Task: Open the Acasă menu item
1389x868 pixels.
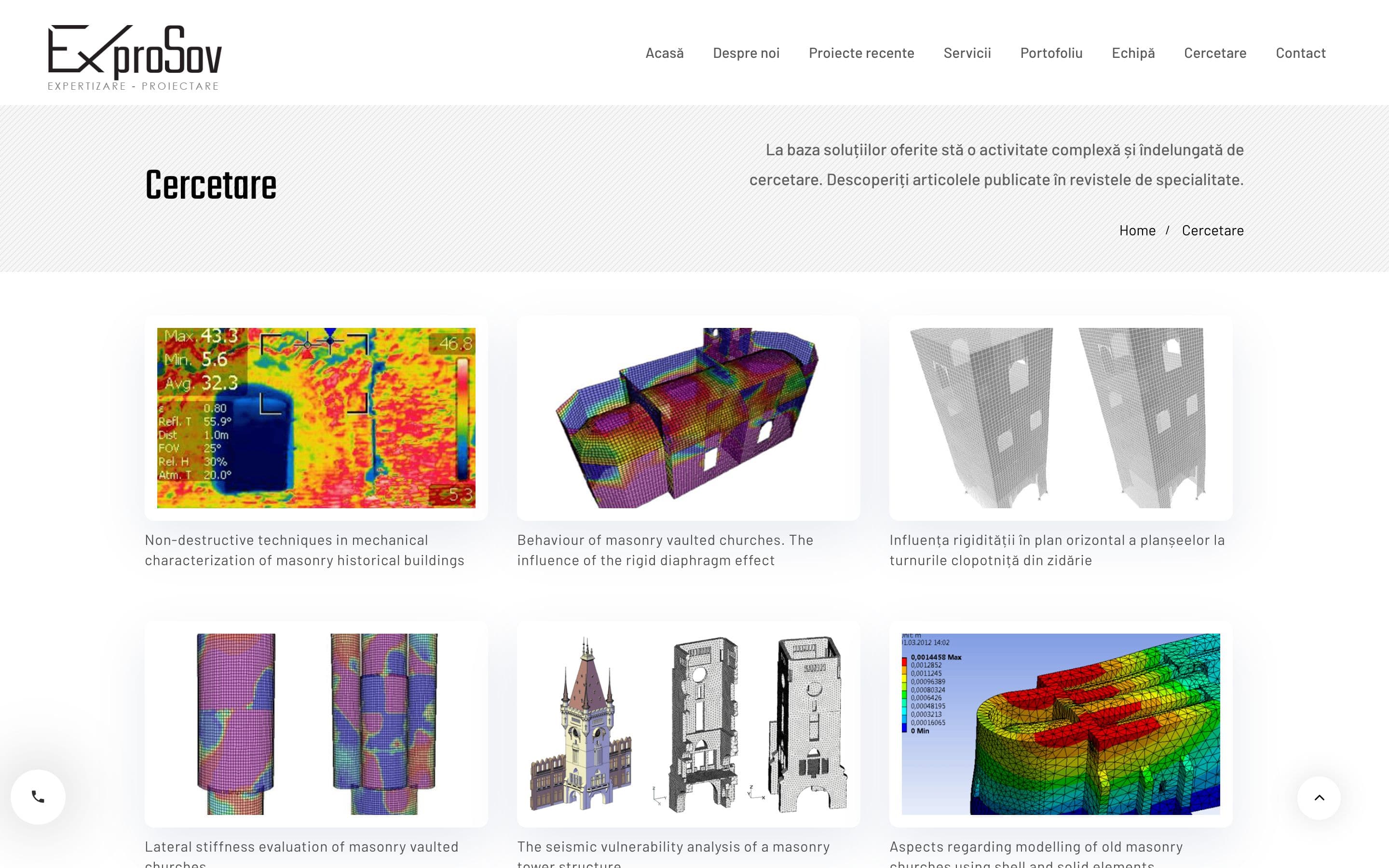Action: coord(664,53)
